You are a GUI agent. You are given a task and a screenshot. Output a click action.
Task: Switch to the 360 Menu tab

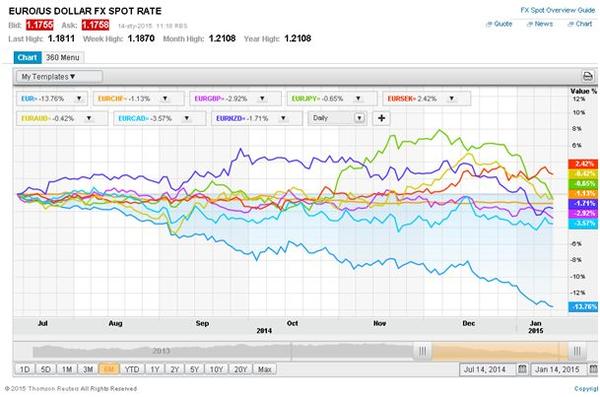[63, 57]
